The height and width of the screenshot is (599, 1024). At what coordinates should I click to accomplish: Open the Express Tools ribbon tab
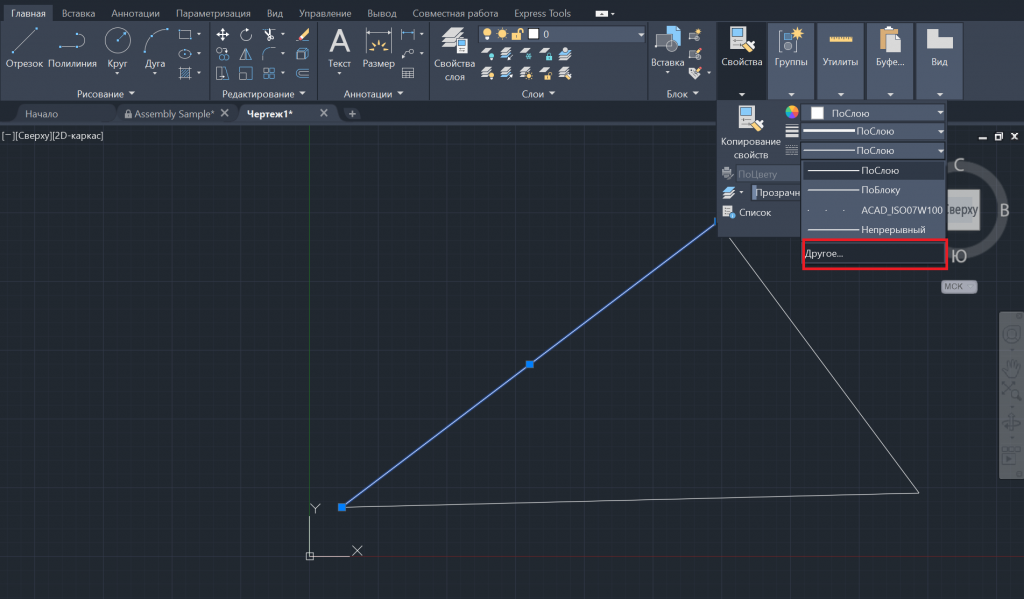[x=542, y=13]
